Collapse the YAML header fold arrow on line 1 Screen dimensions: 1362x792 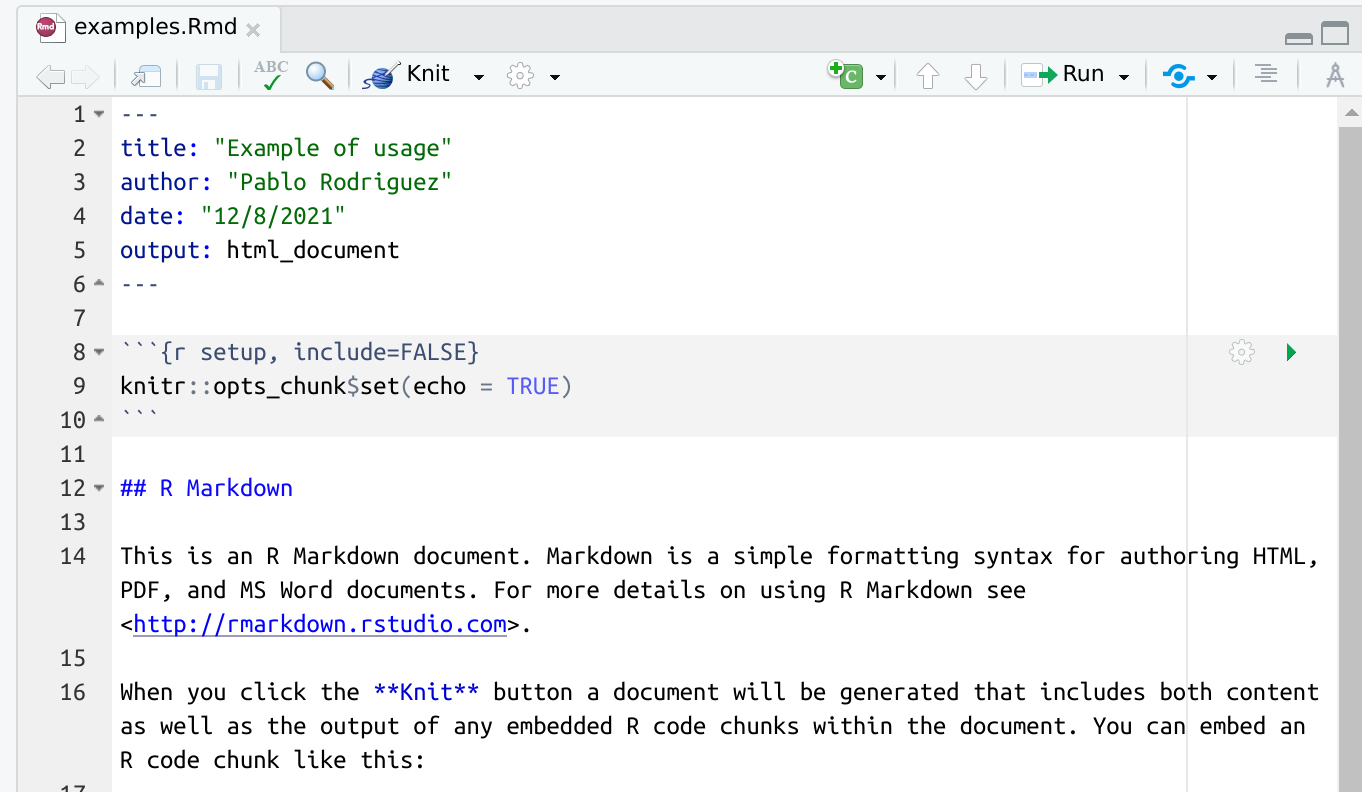[99, 114]
